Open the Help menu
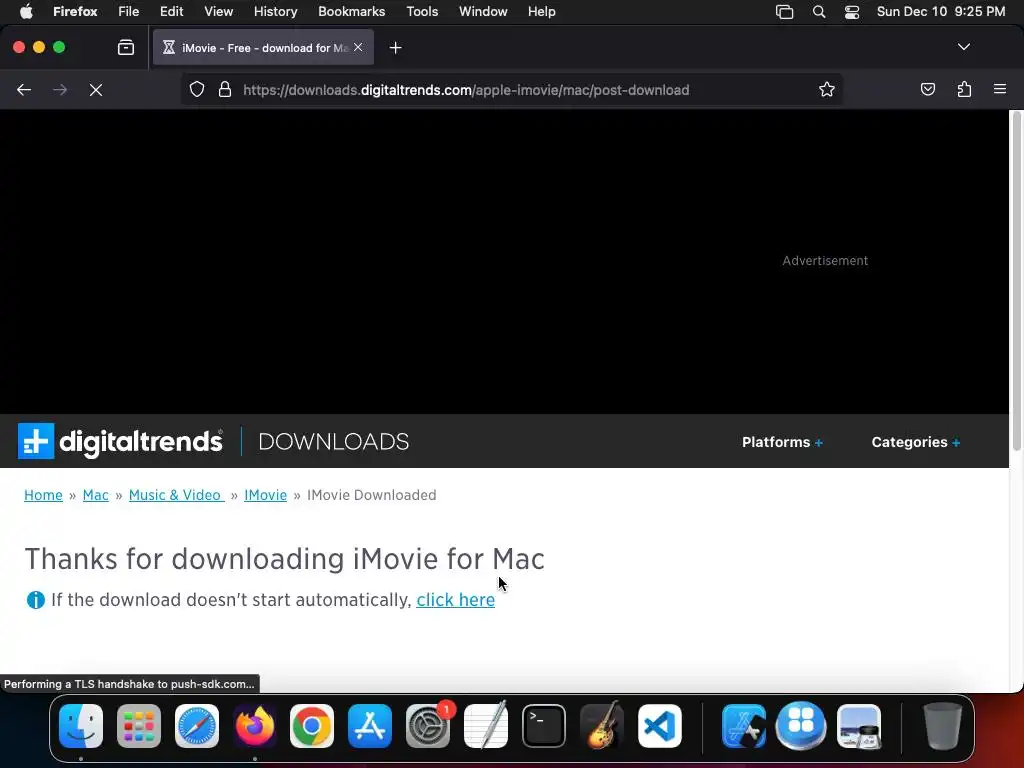This screenshot has height=768, width=1024. tap(541, 11)
